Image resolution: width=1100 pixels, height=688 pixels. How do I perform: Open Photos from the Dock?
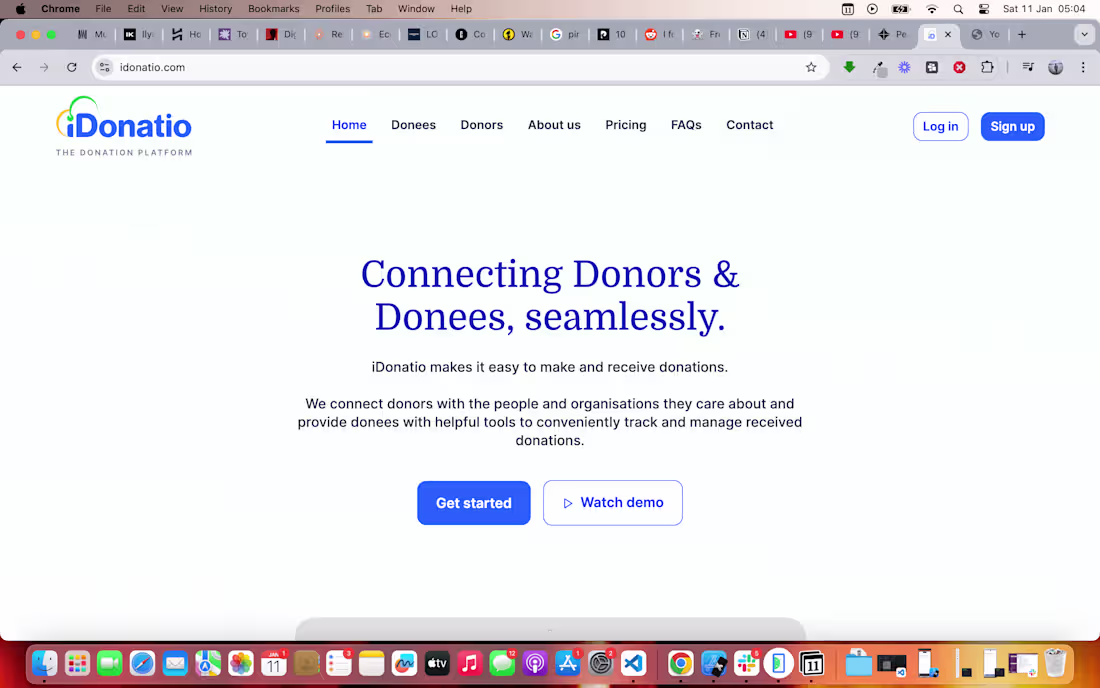pyautogui.click(x=241, y=663)
